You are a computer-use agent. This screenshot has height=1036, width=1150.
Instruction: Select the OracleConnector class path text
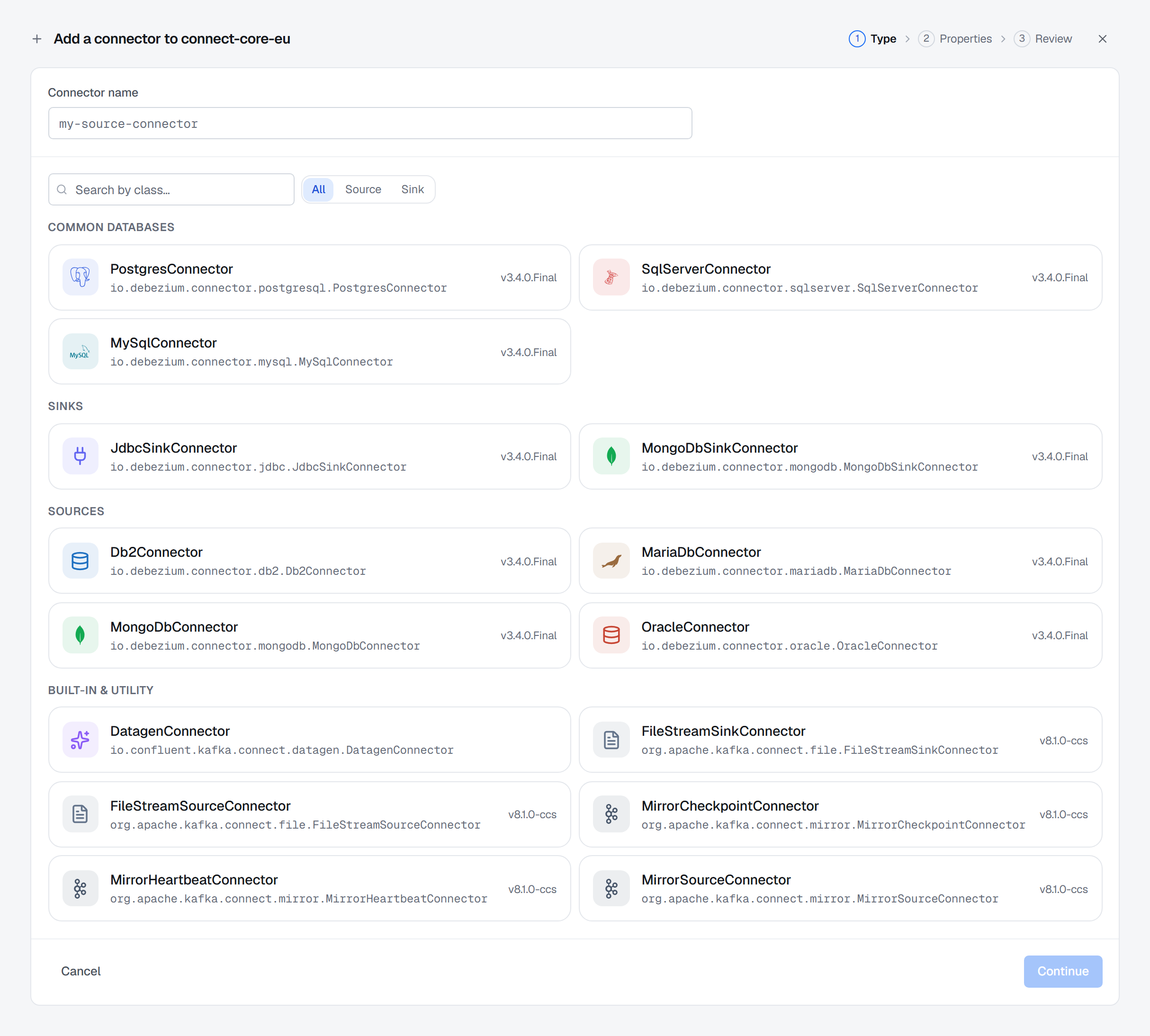coord(789,646)
